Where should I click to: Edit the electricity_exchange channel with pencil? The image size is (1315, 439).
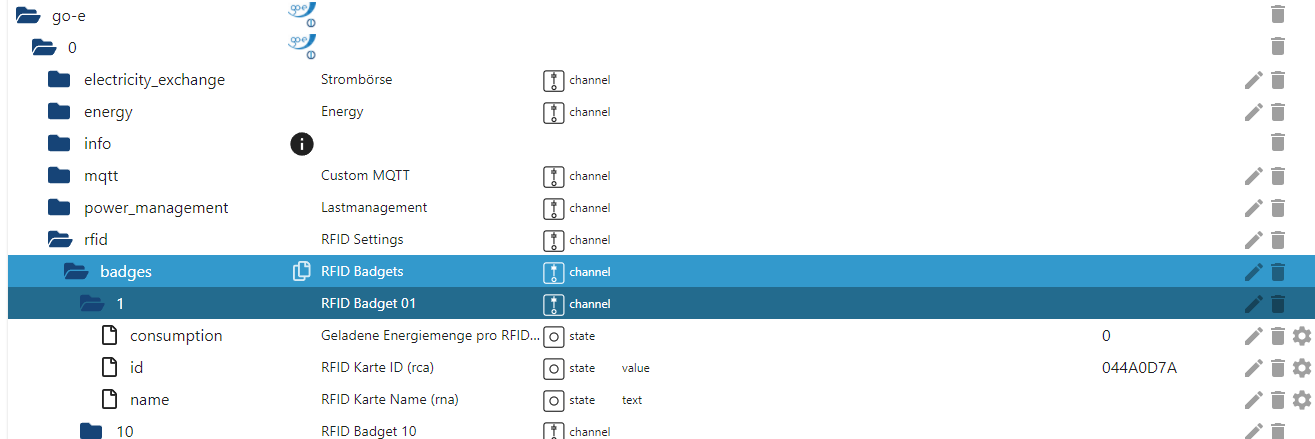(1253, 80)
